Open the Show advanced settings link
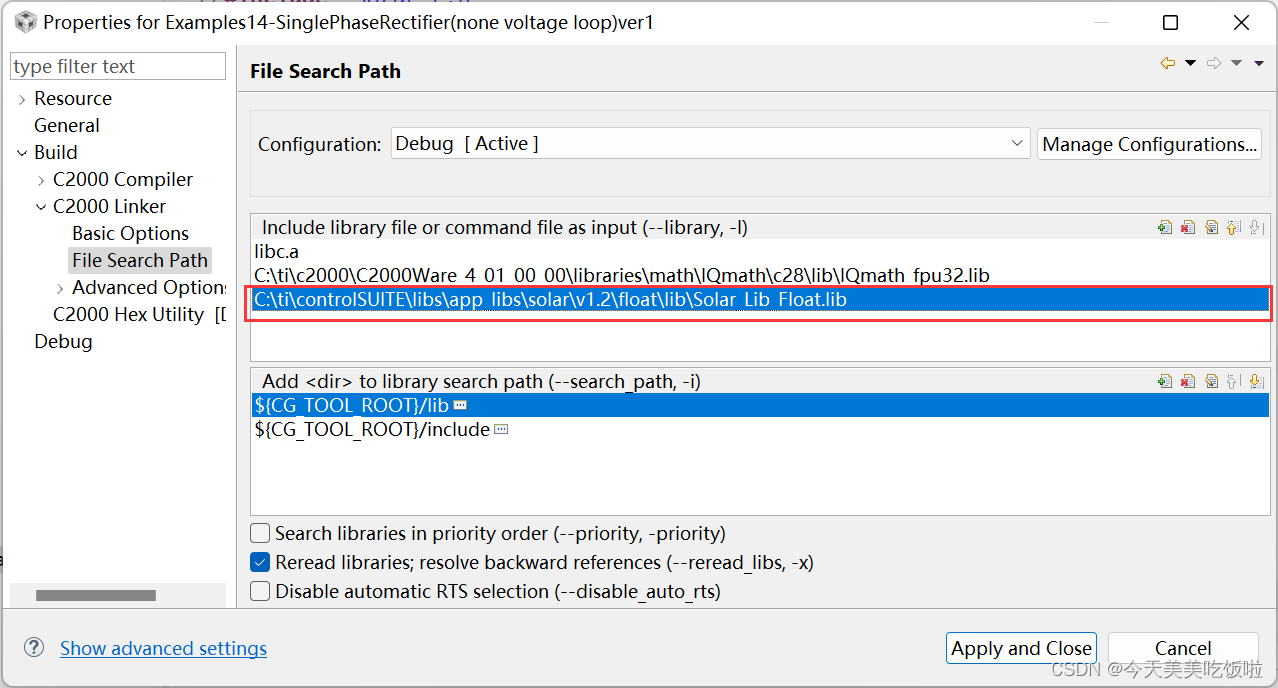The image size is (1278, 688). pos(163,648)
